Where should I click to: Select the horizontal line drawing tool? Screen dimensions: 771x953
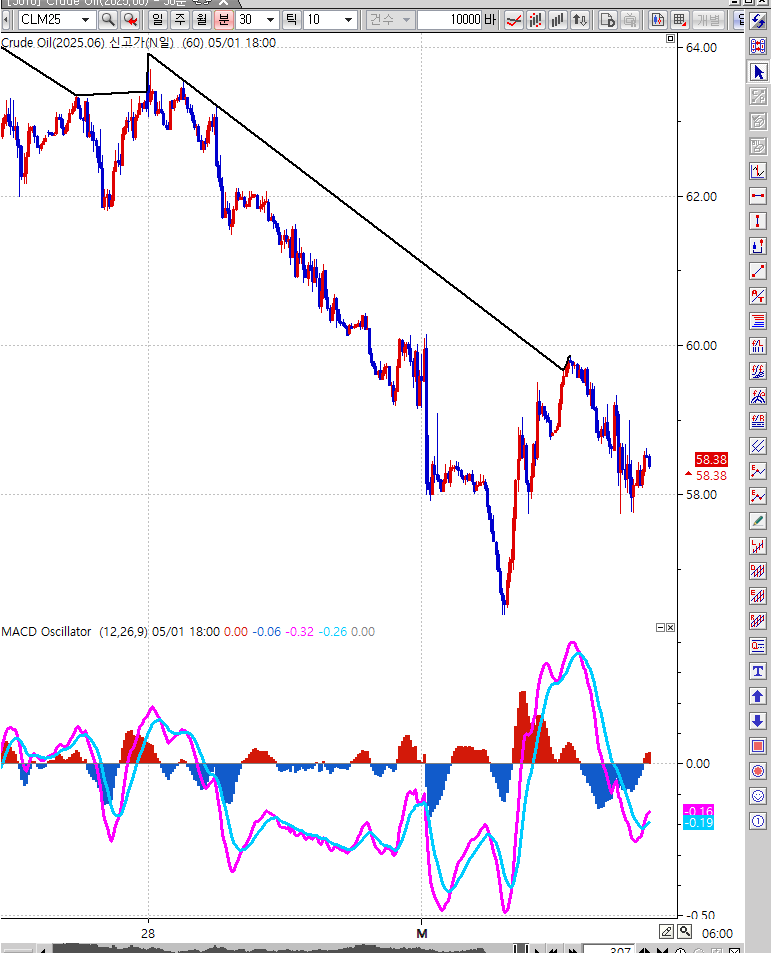[758, 196]
